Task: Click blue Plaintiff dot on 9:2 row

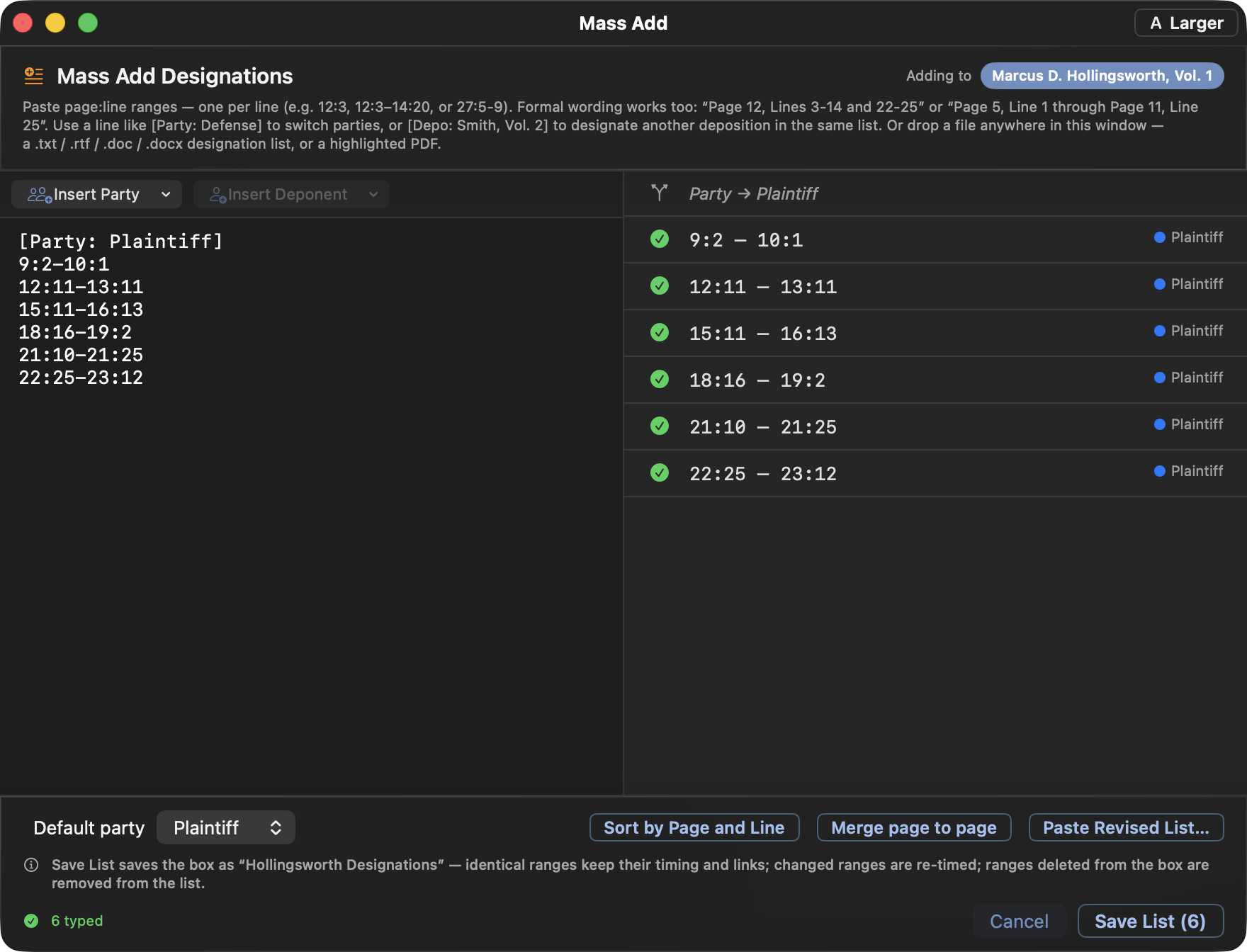Action: pos(1160,237)
